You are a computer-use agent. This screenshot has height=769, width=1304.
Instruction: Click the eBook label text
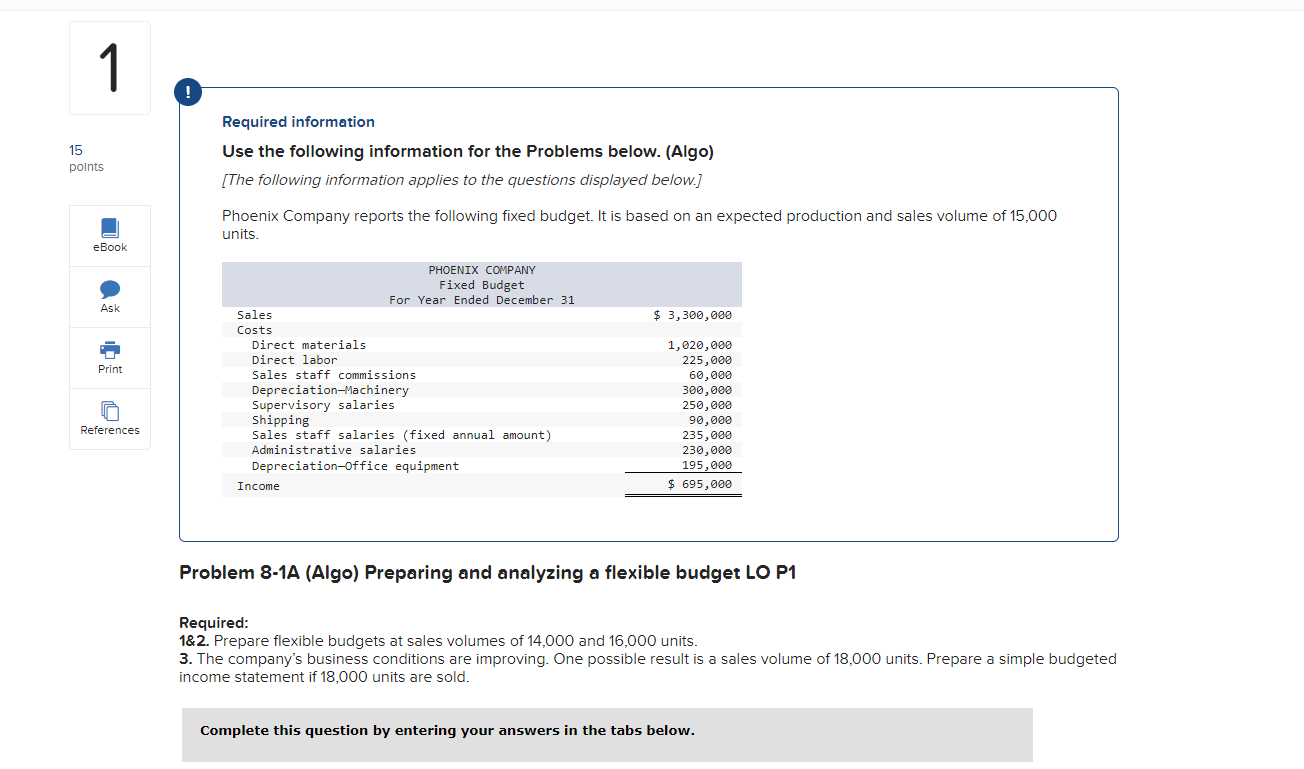110,247
